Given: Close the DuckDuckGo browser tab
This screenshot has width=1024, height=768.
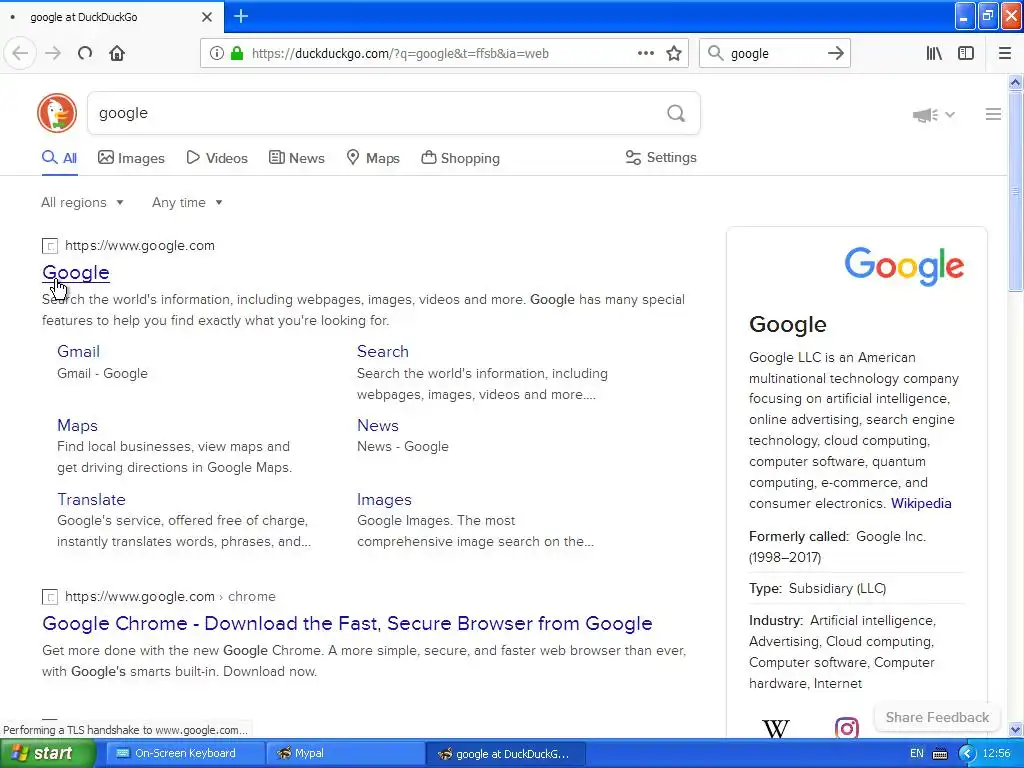Looking at the screenshot, I should pyautogui.click(x=207, y=17).
